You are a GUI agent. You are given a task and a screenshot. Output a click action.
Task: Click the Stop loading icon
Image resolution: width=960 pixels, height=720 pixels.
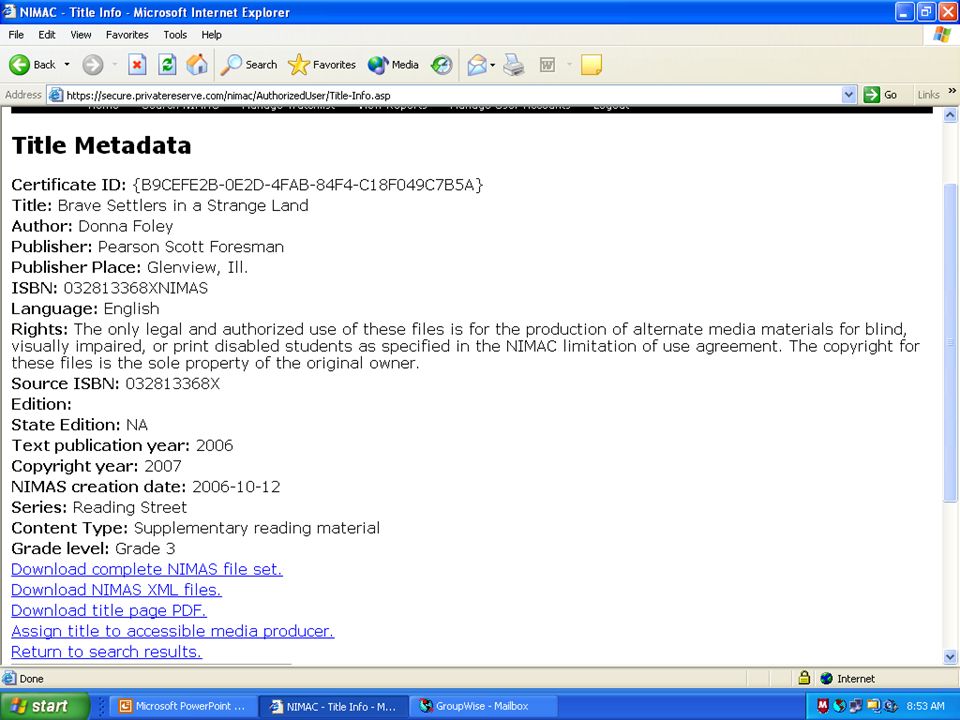coord(137,64)
